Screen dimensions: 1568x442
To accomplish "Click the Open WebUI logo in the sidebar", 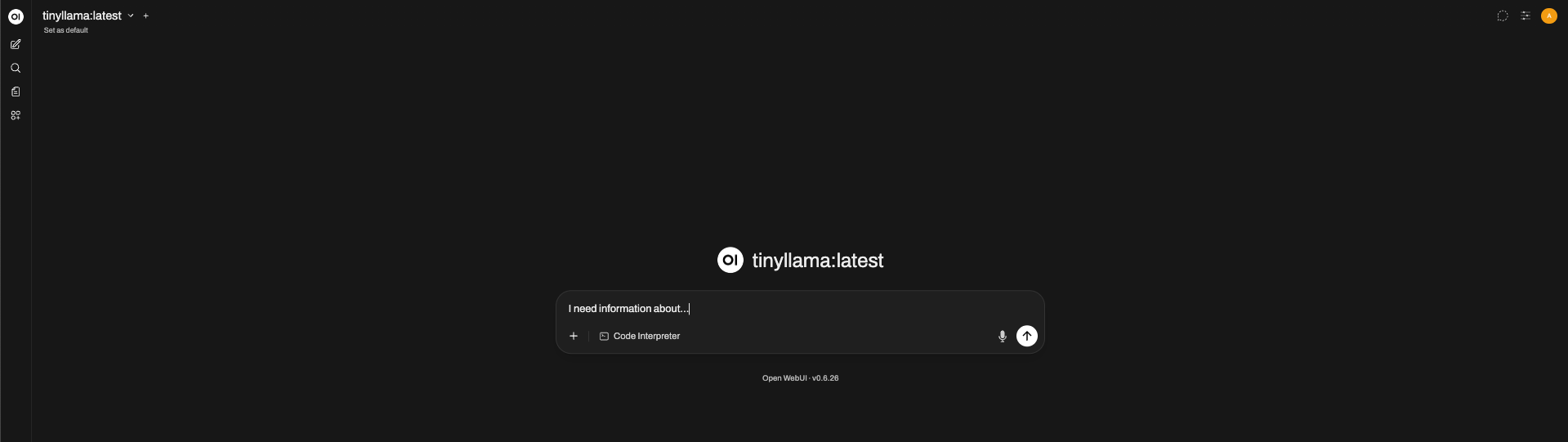I will click(x=16, y=16).
